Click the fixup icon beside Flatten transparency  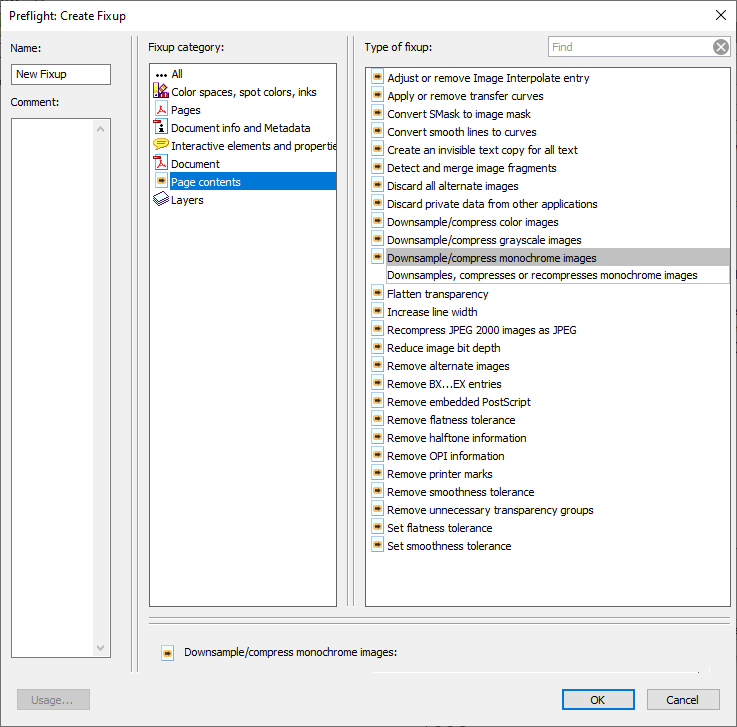click(377, 294)
